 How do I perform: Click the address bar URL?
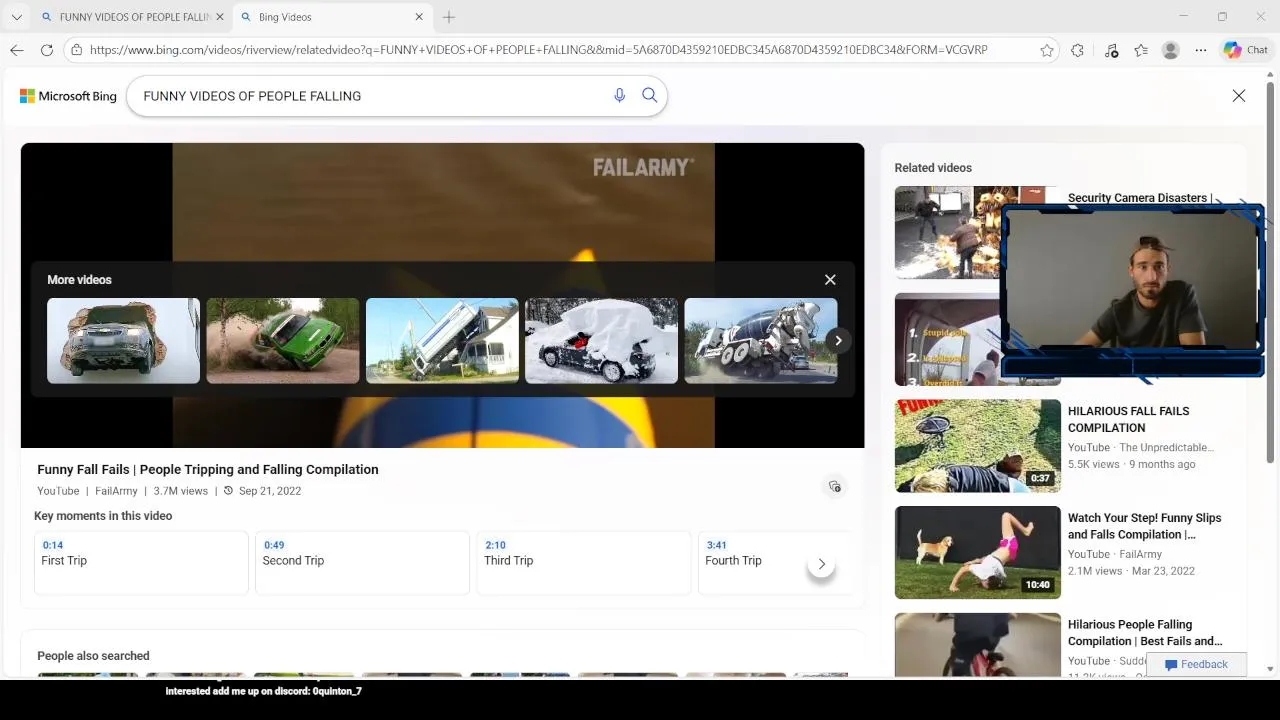tap(538, 50)
